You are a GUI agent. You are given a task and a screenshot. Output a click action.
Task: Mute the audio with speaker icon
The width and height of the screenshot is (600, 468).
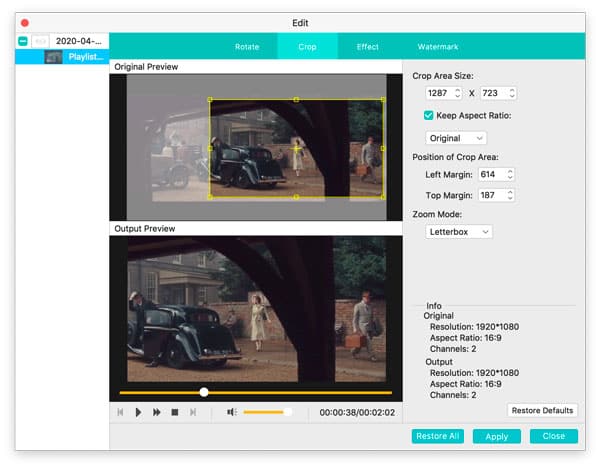tap(232, 412)
